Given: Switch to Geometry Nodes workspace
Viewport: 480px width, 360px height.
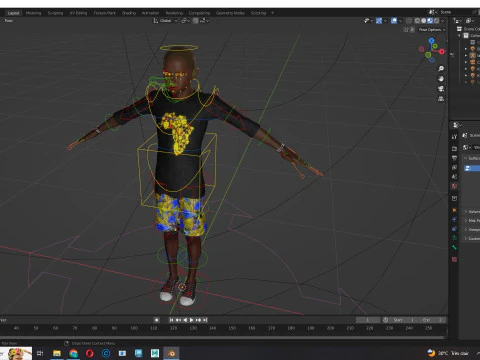Looking at the screenshot, I should click(x=230, y=13).
